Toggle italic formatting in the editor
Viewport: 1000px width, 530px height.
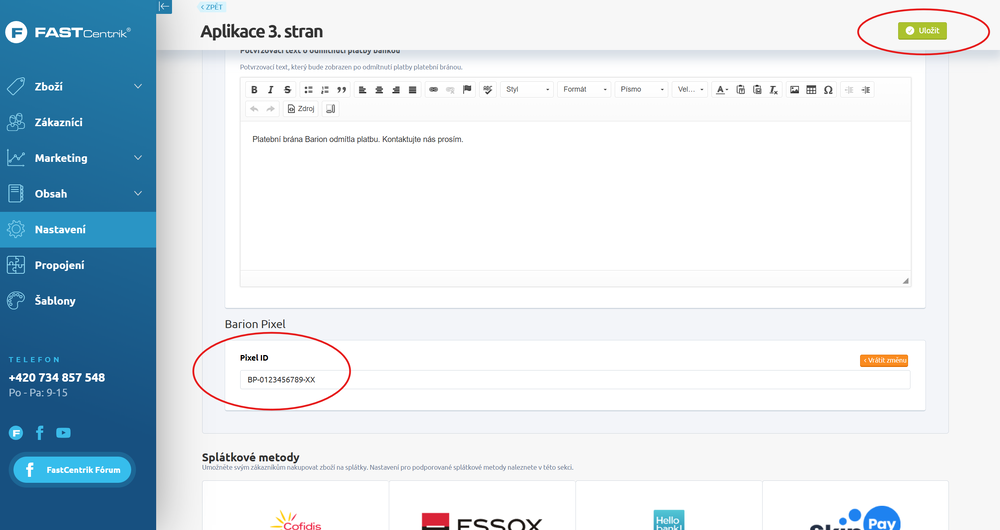pos(271,90)
